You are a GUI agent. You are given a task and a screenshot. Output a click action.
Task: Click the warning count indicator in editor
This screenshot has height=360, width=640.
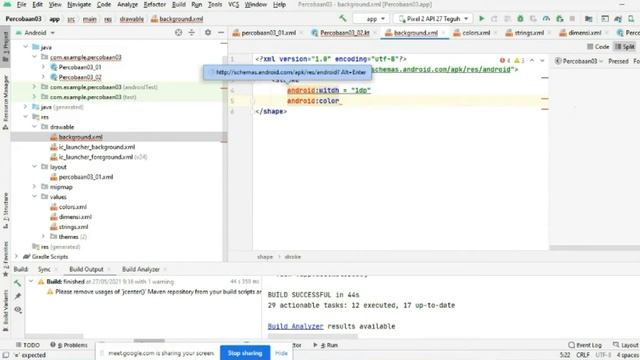519,60
